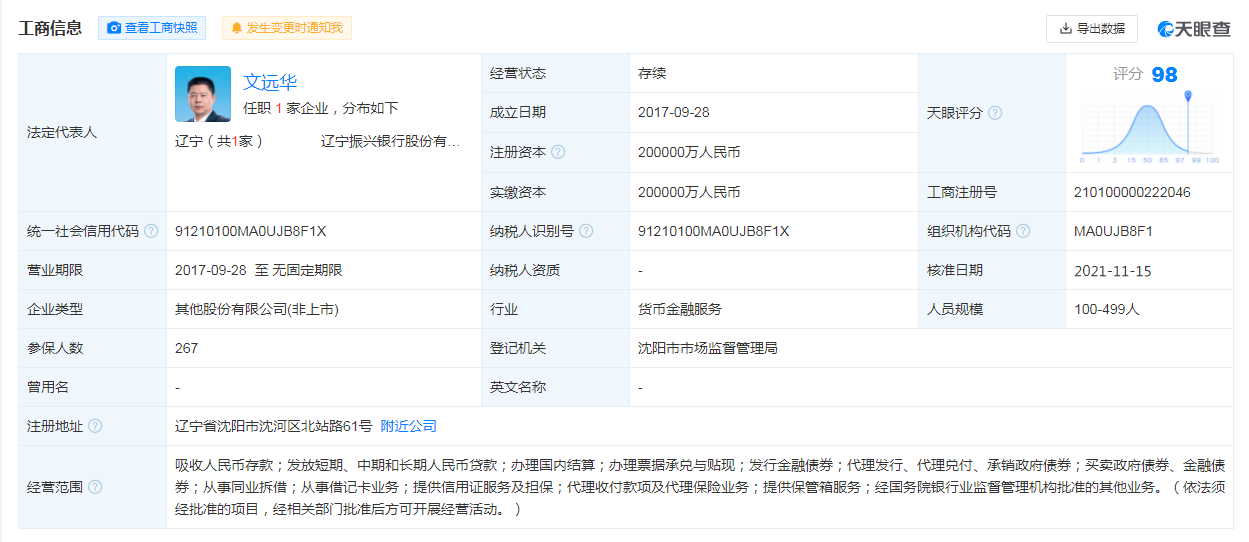Click business term 2017-09-28 至 无固定期限
This screenshot has width=1249, height=542.
pos(259,270)
